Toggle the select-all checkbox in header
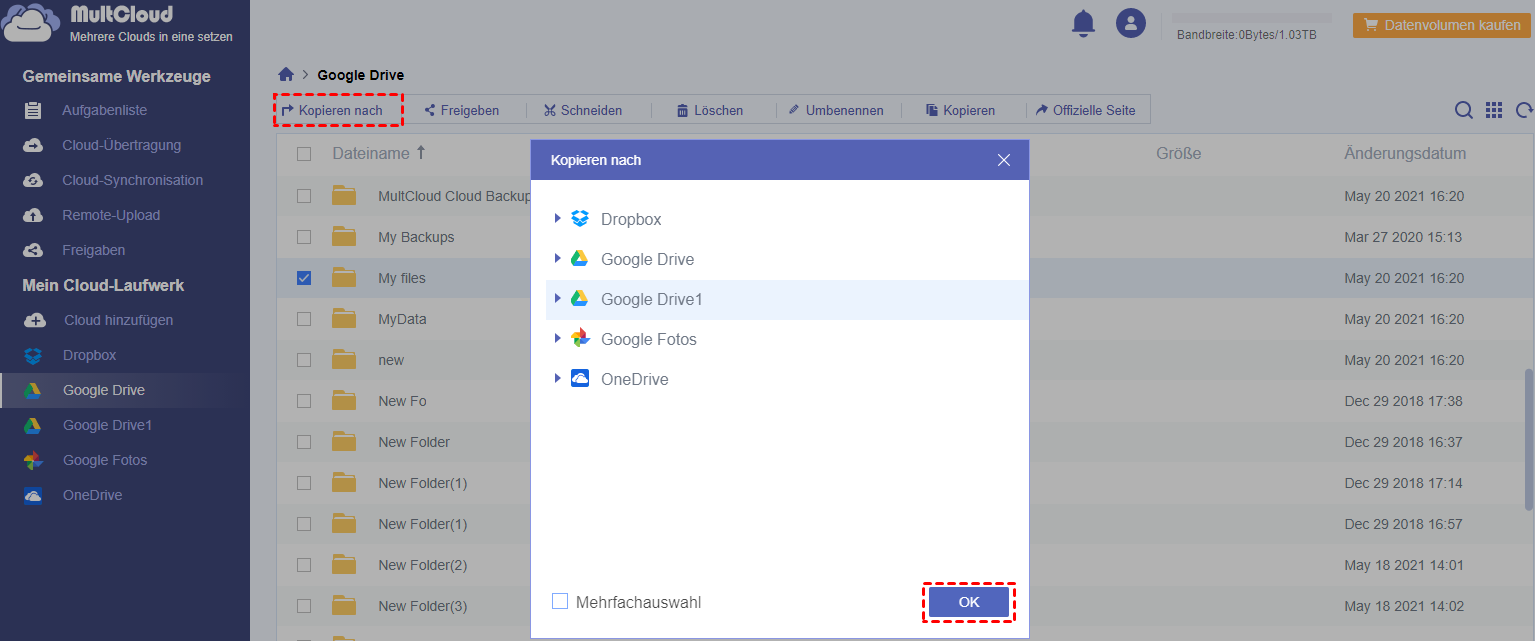 click(x=304, y=154)
